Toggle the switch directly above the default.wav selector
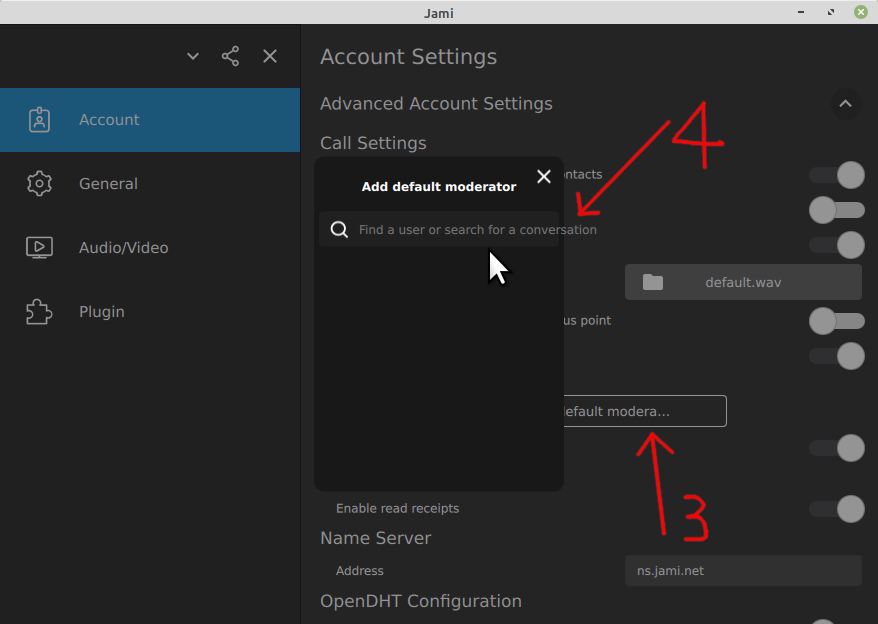The height and width of the screenshot is (624, 878). coord(837,245)
